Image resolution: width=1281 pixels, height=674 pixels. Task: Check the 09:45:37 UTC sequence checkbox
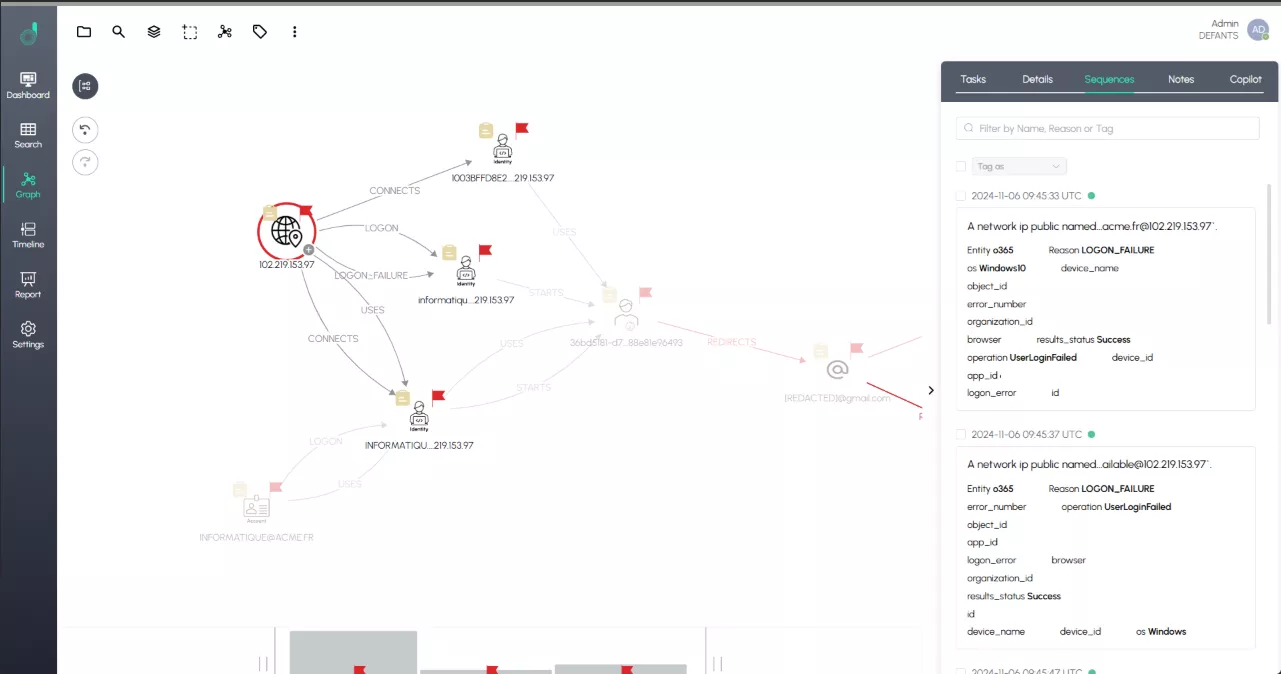961,435
